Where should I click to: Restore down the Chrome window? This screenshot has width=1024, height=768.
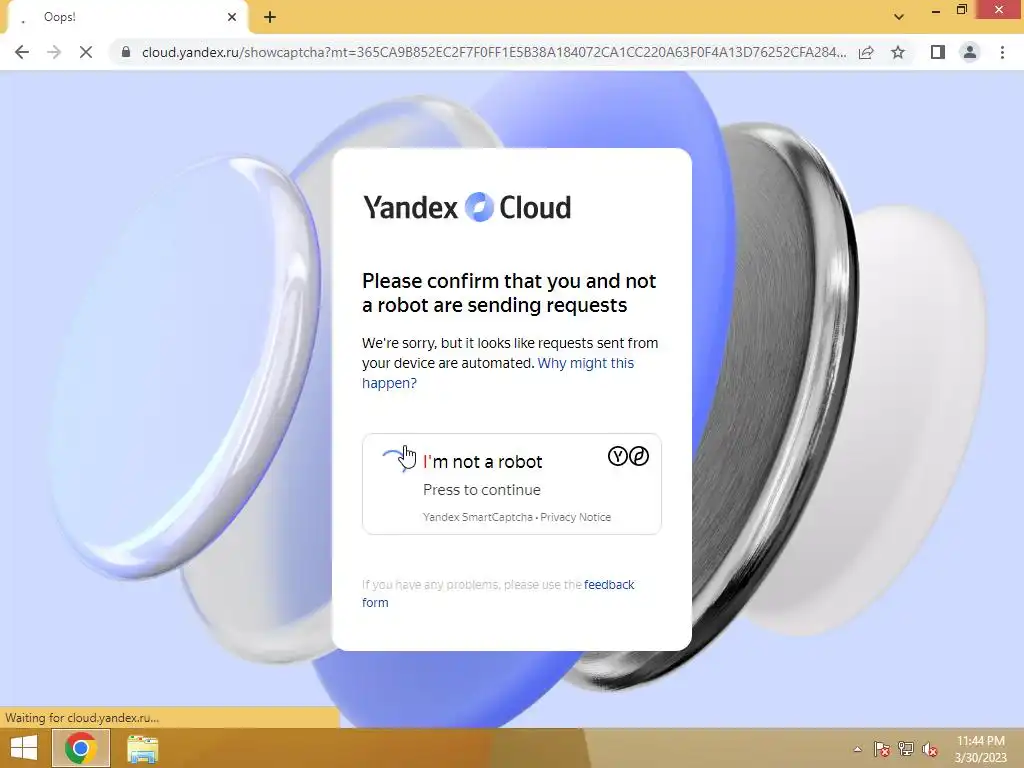[x=962, y=10]
